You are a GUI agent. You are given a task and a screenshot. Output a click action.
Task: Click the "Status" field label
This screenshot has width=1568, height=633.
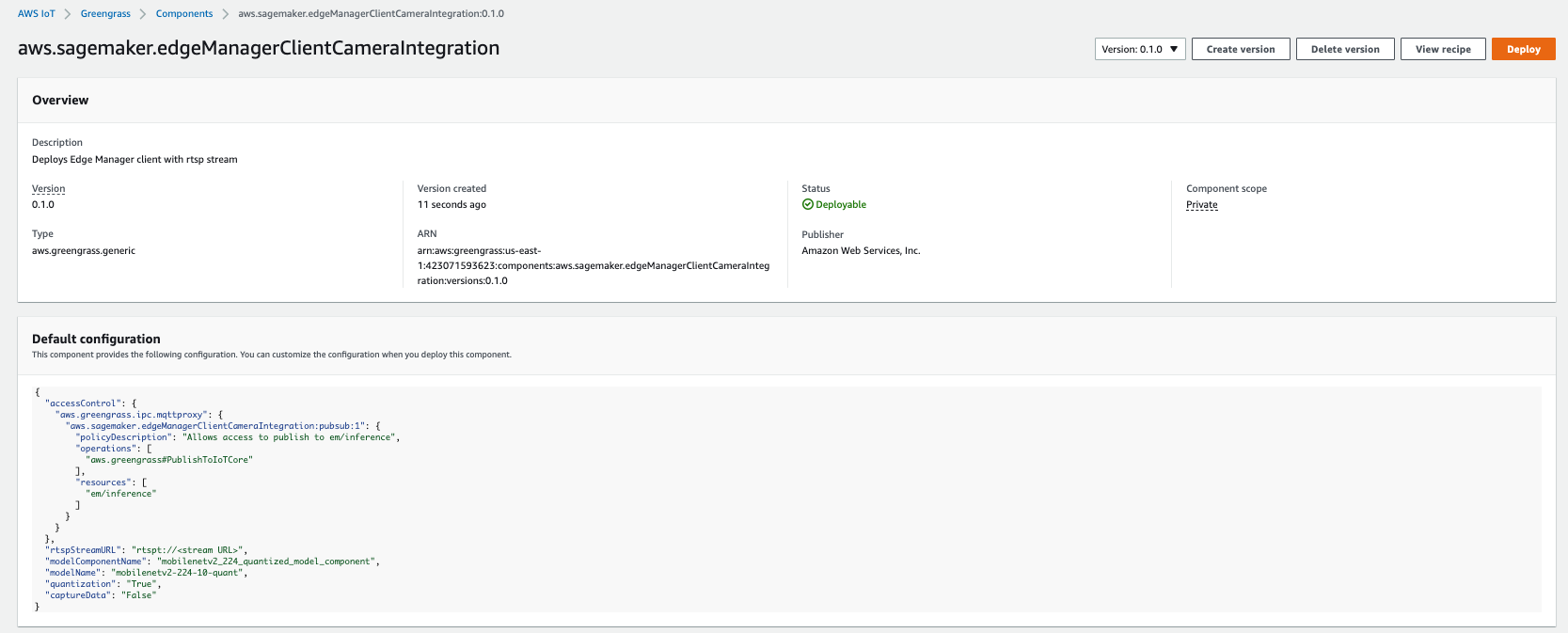coord(816,189)
